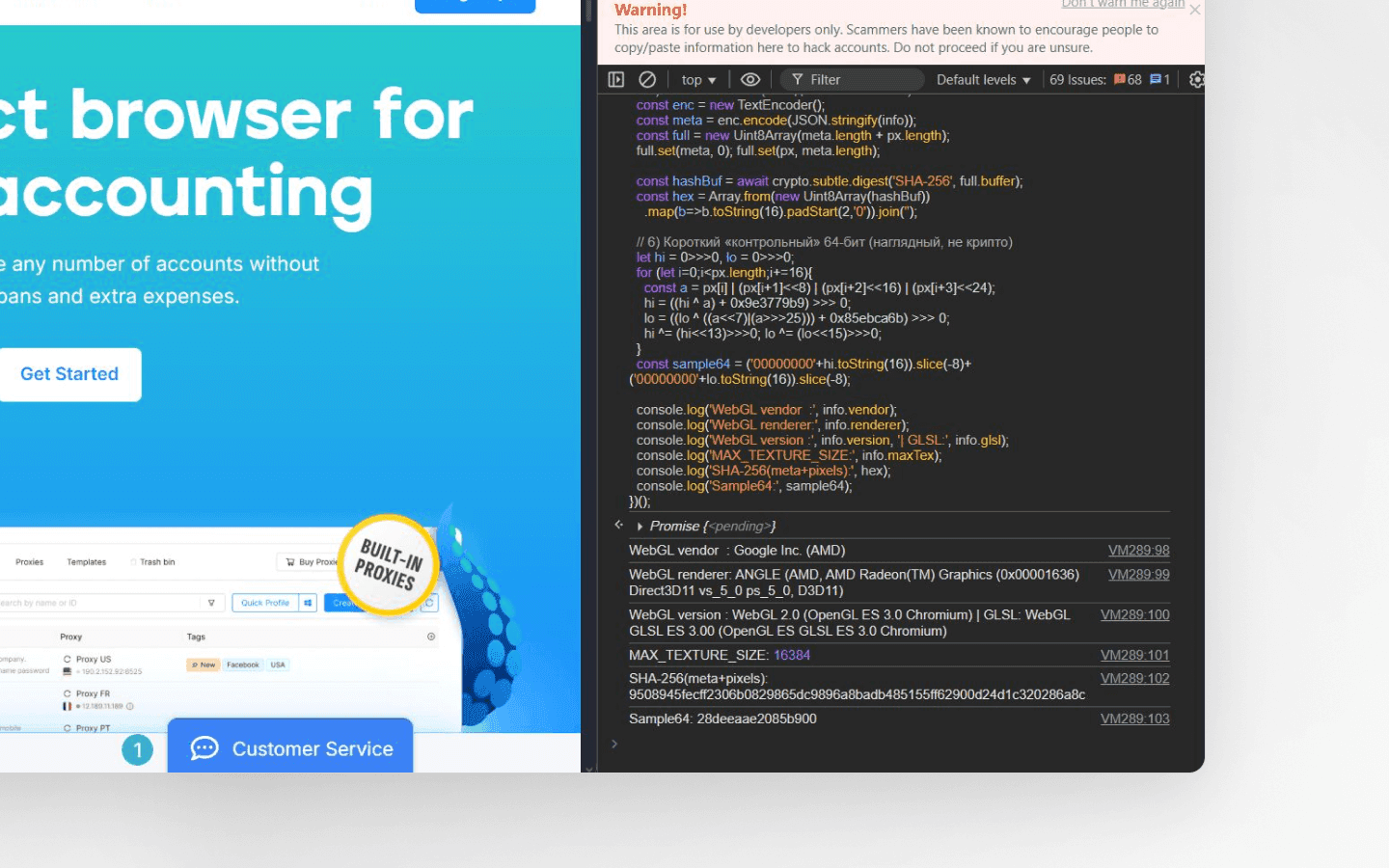Click the plus circle icon in Tags header
Viewport: 1389px width, 868px height.
coord(431,637)
